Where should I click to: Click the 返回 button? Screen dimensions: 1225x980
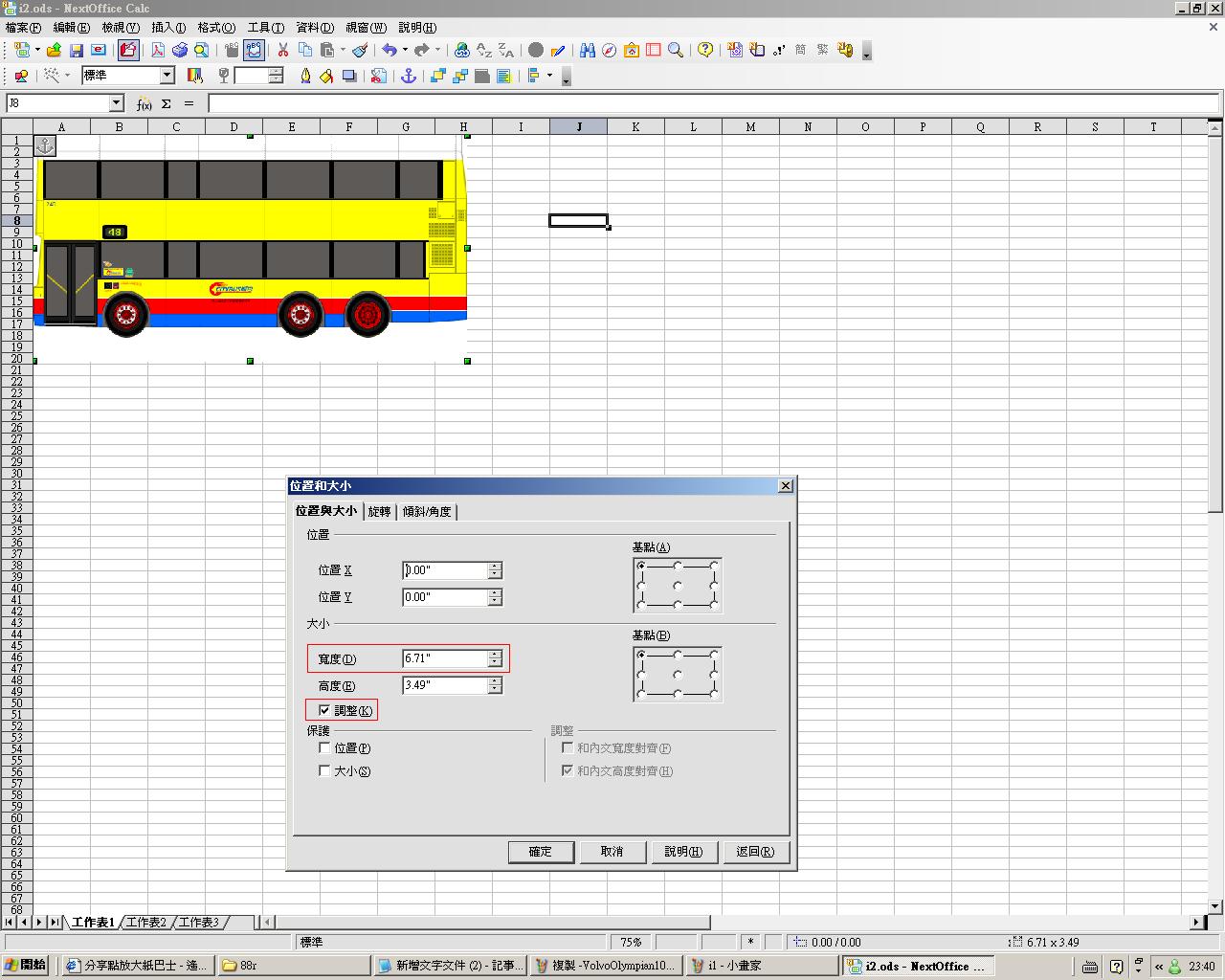(756, 852)
